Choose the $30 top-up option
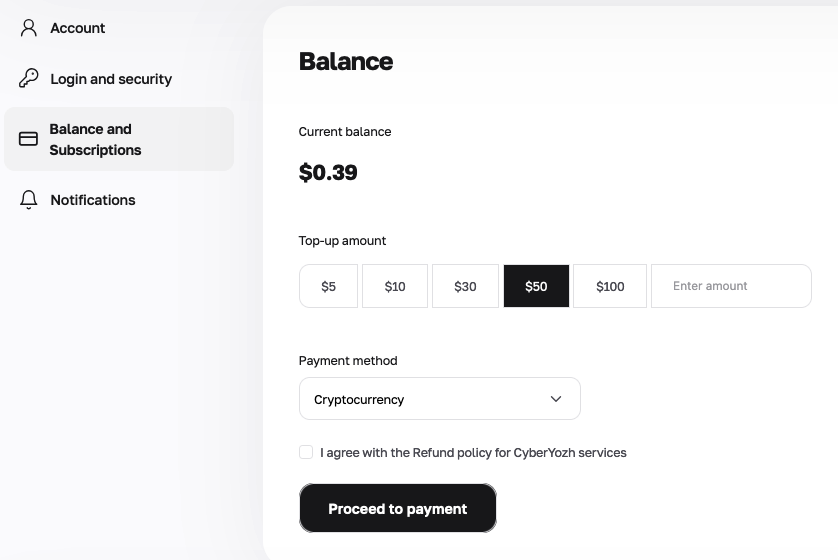 click(465, 286)
